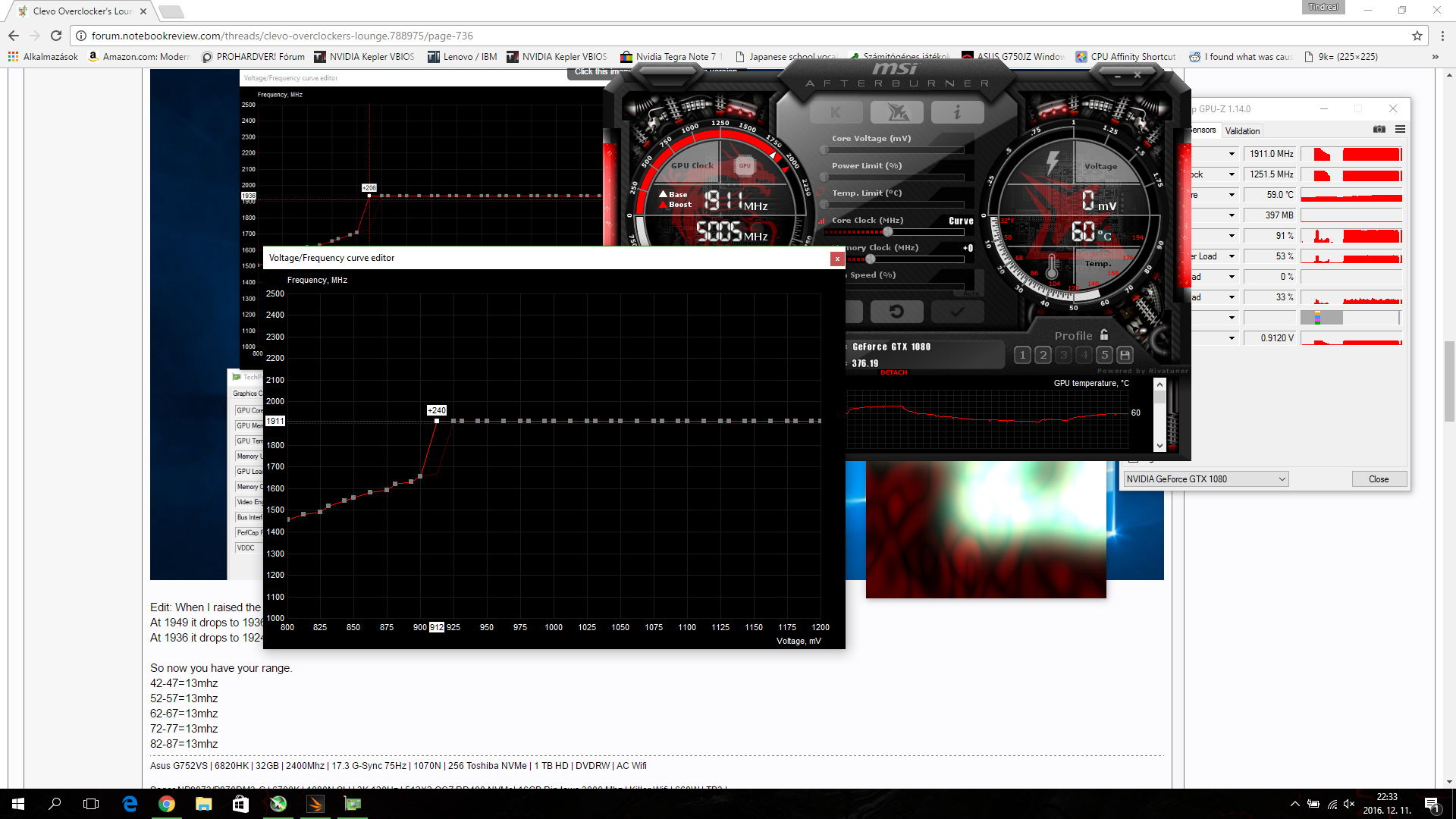Image resolution: width=1456 pixels, height=819 pixels.
Task: Open Task View on the taskbar
Action: pos(91,804)
